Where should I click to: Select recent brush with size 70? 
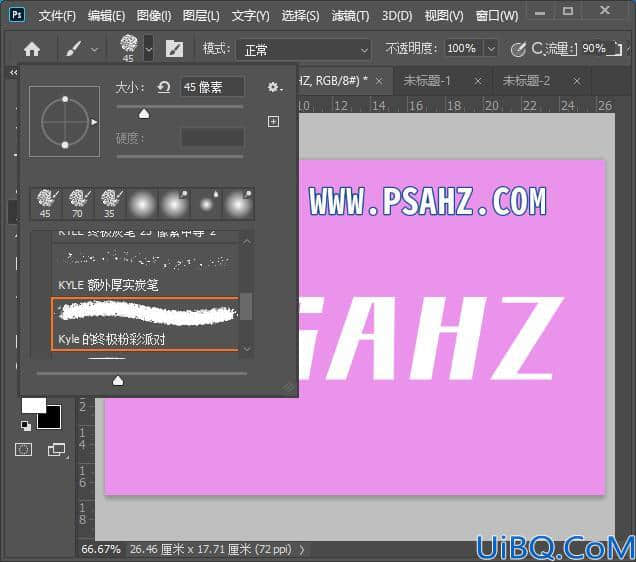pyautogui.click(x=78, y=204)
